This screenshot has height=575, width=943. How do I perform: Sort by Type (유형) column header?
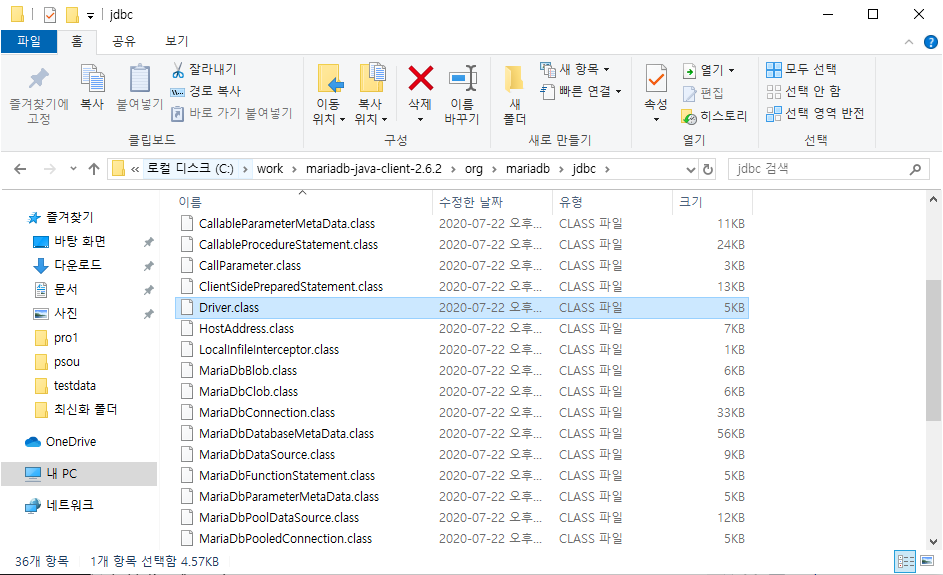[x=571, y=202]
